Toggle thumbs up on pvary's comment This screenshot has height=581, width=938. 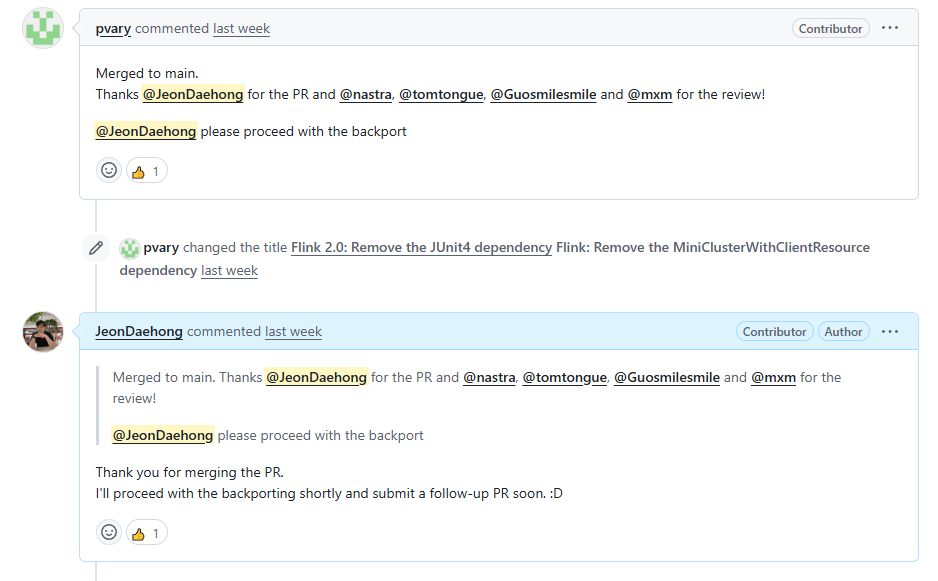pyautogui.click(x=147, y=171)
